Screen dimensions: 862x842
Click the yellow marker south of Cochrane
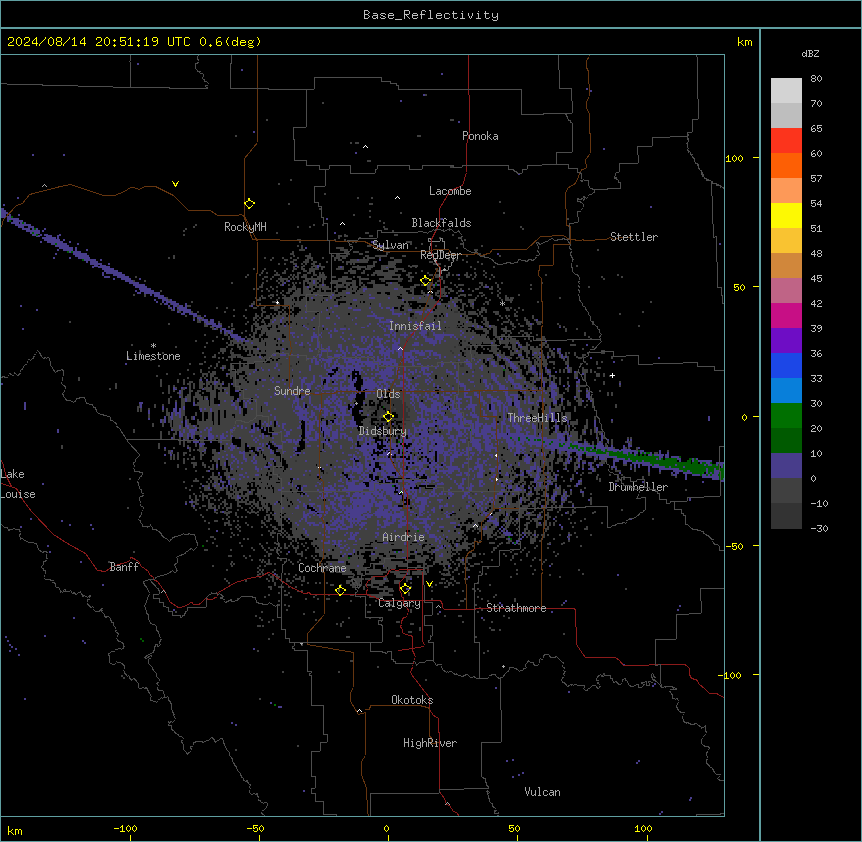340,590
